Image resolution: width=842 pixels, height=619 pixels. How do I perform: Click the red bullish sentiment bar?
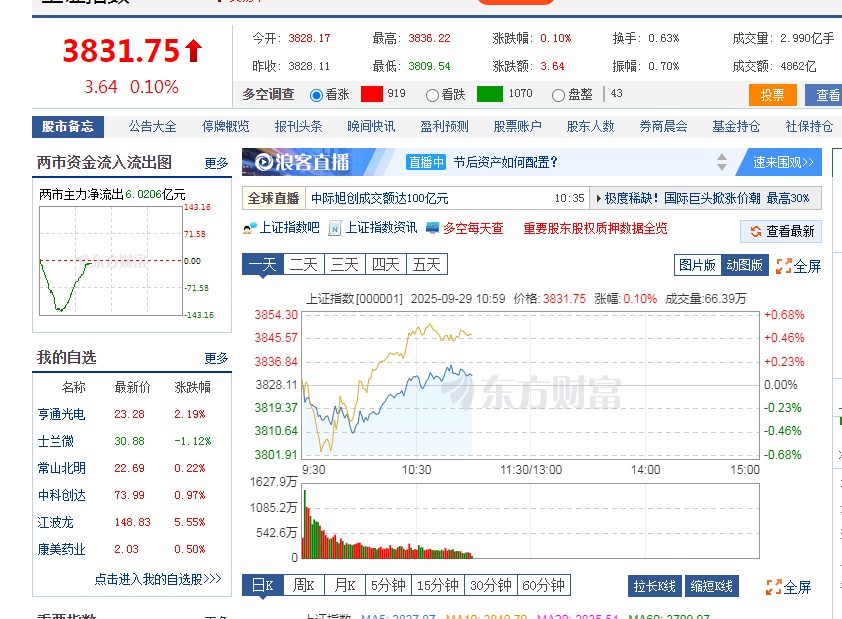pos(372,95)
